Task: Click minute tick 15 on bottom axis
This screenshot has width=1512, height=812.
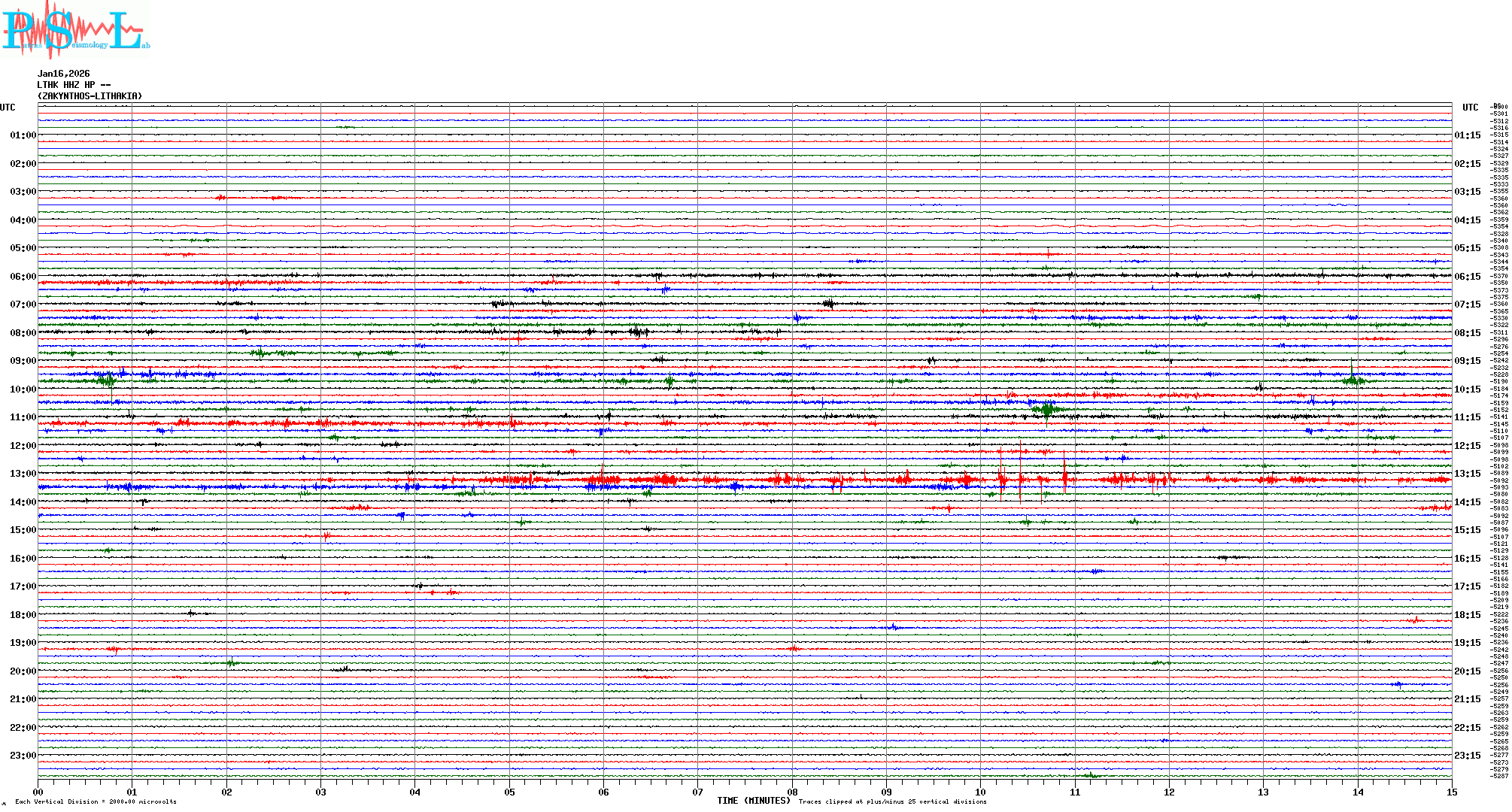Action: click(1451, 792)
